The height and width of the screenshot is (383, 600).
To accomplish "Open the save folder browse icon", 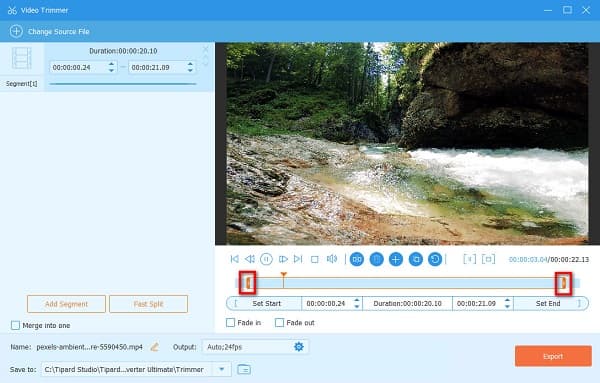I will coord(244,369).
